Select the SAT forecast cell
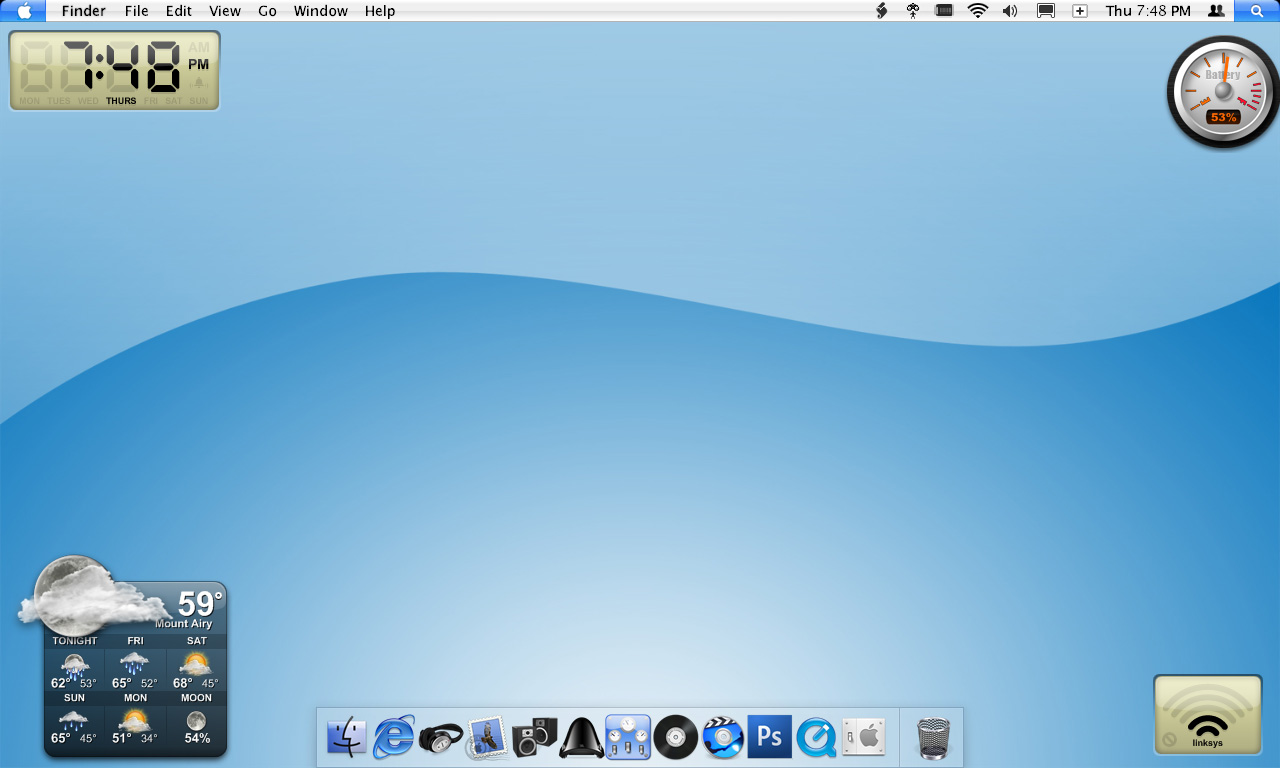Image resolution: width=1280 pixels, height=768 pixels. coord(196,662)
